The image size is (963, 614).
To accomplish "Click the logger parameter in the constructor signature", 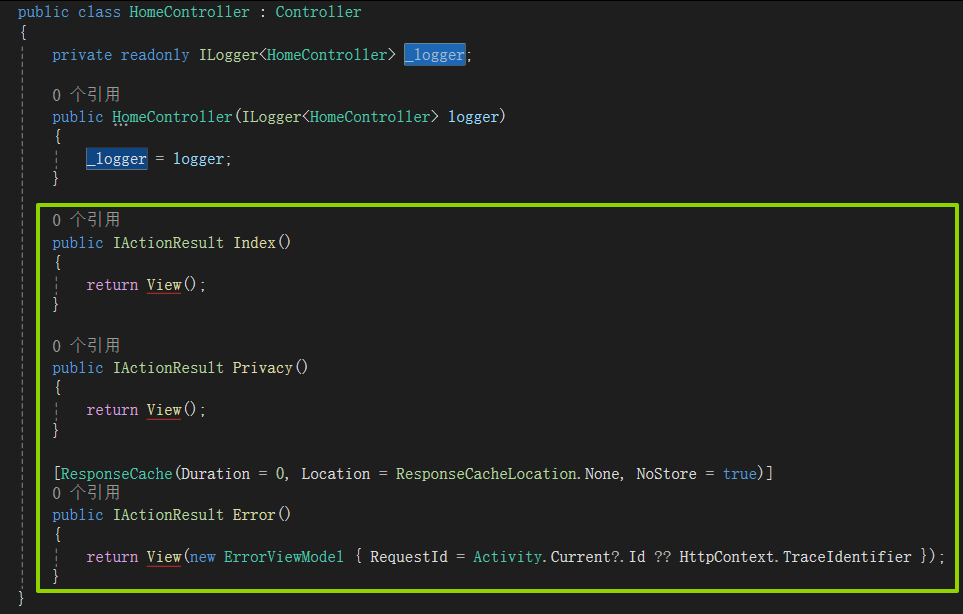I will pos(473,117).
